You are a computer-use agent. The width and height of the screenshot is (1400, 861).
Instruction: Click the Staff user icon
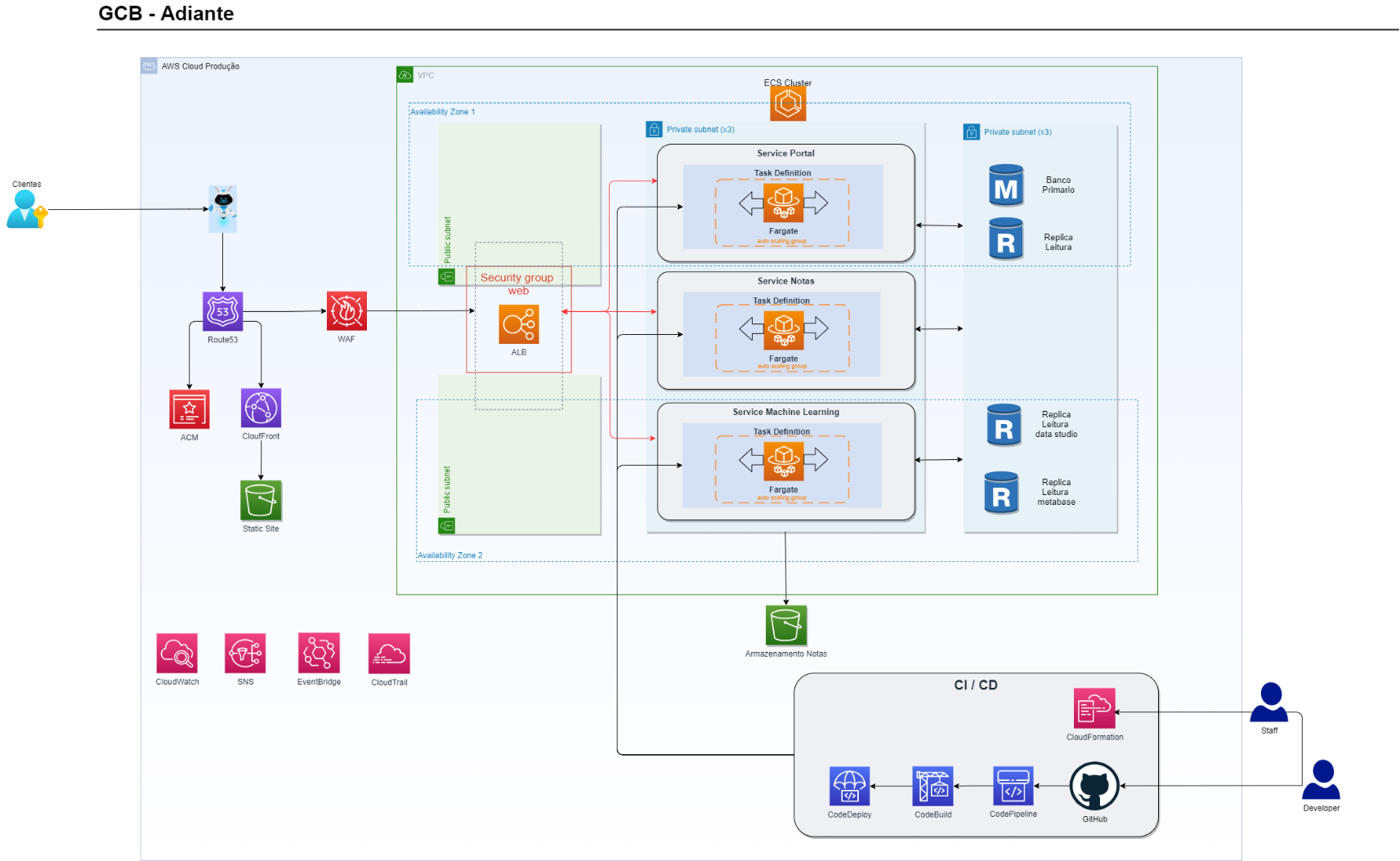1270,703
